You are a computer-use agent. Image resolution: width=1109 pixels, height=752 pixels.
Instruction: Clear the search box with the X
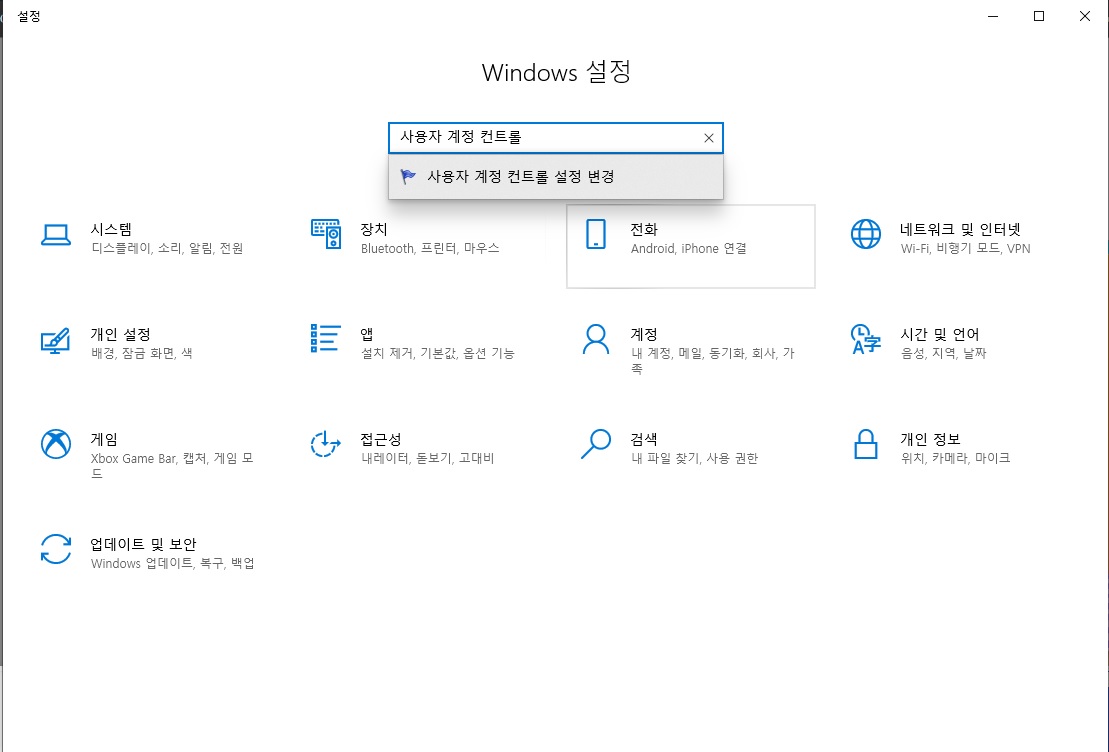pos(709,138)
